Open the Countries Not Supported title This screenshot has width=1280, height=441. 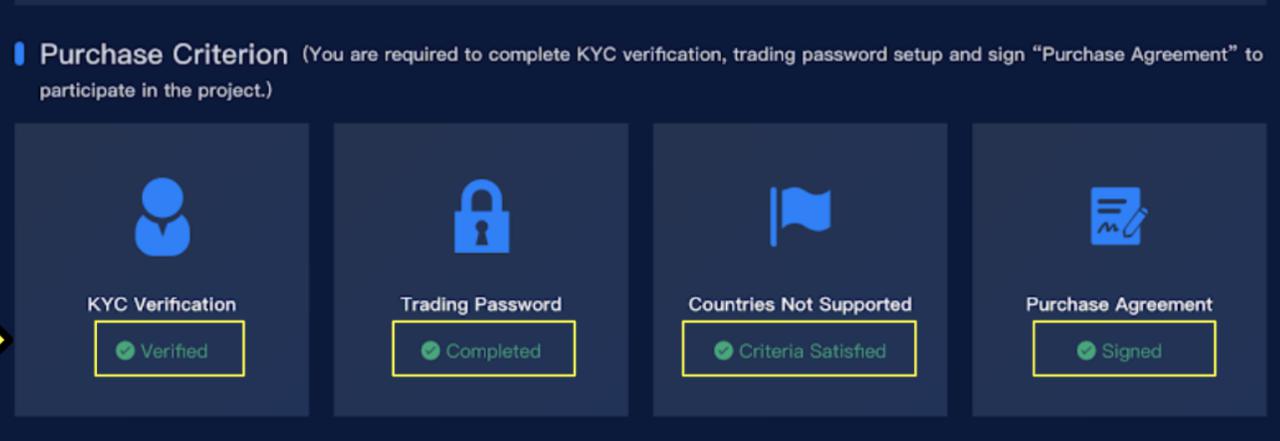coord(800,304)
